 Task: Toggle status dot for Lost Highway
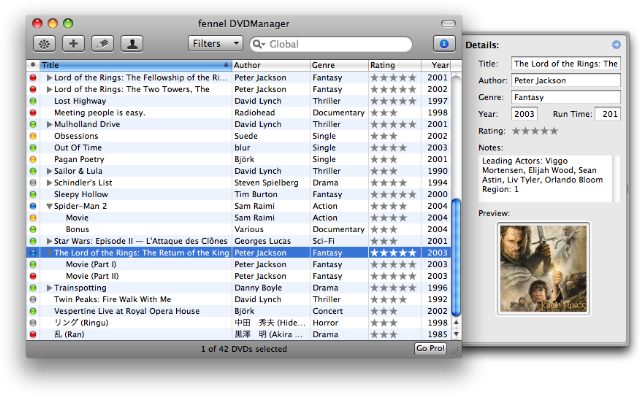click(33, 101)
